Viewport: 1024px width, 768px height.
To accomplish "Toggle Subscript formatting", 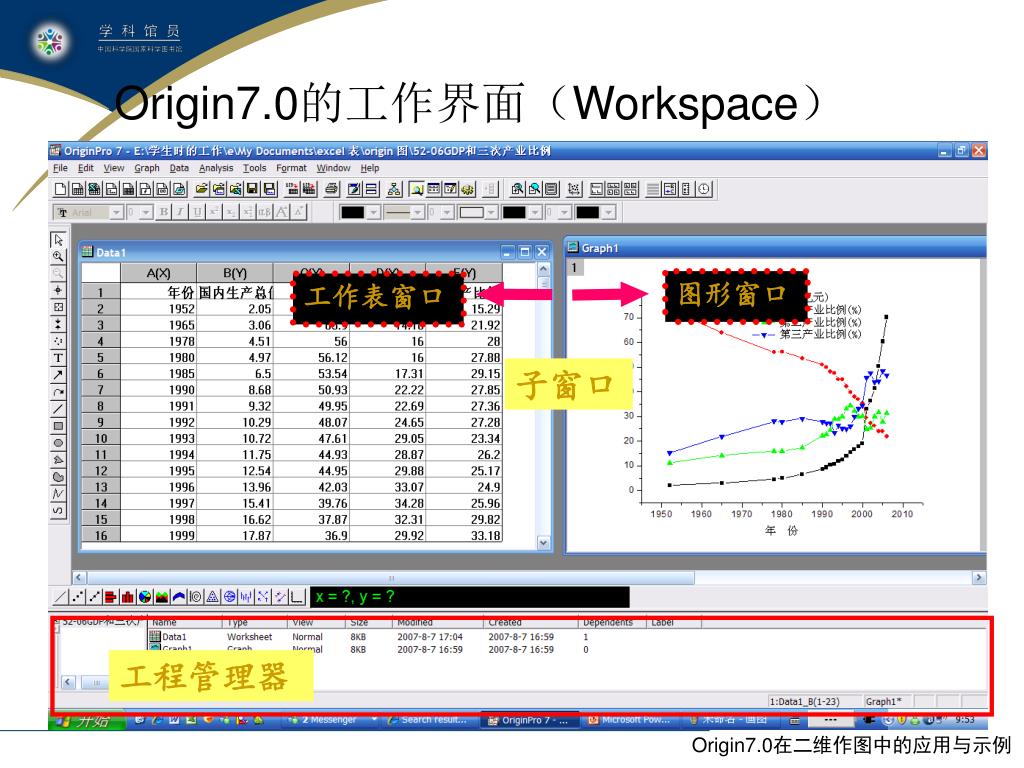I will click(x=231, y=212).
